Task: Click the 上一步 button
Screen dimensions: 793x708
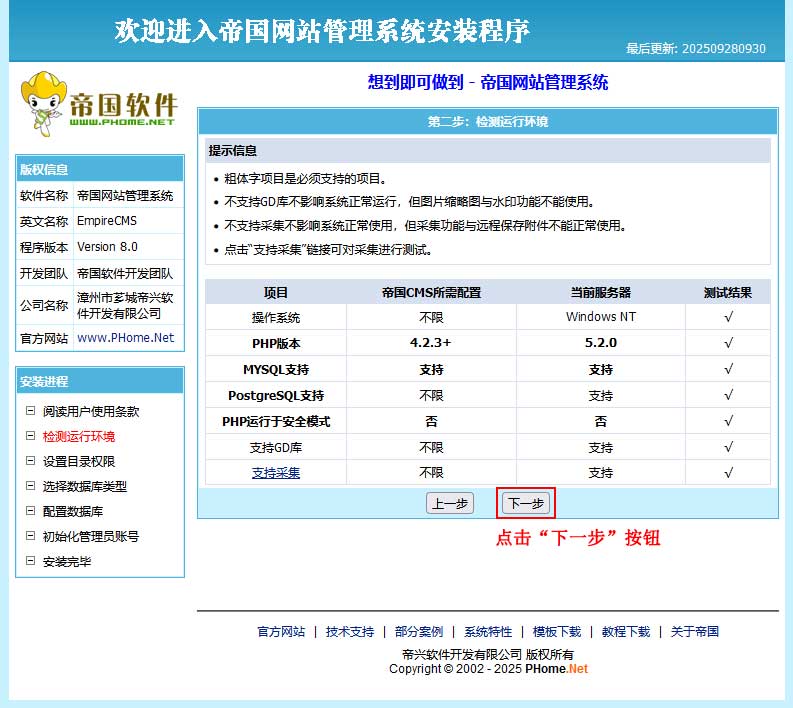Action: point(450,504)
